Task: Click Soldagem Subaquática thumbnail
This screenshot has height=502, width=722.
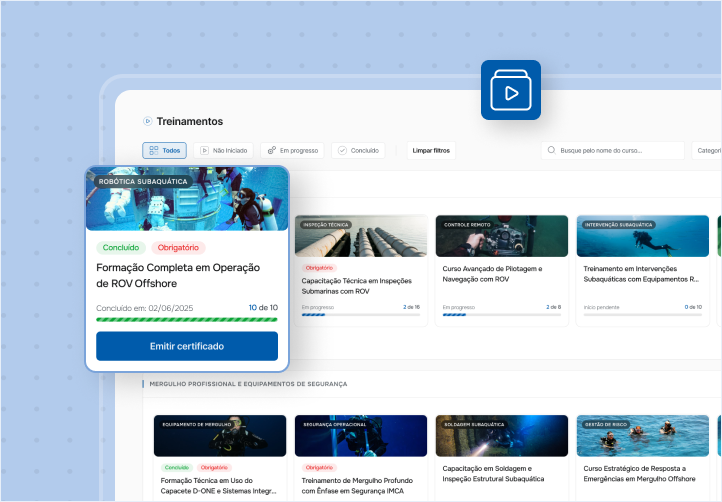Action: pyautogui.click(x=502, y=436)
